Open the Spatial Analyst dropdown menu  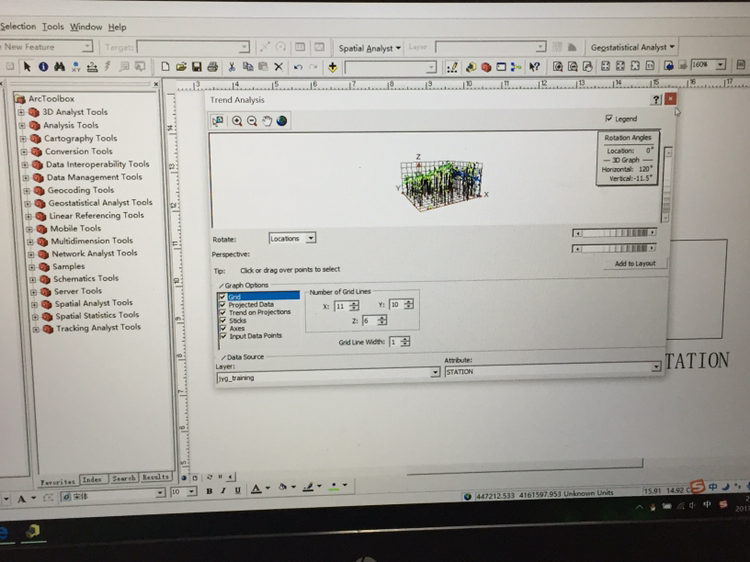point(369,48)
